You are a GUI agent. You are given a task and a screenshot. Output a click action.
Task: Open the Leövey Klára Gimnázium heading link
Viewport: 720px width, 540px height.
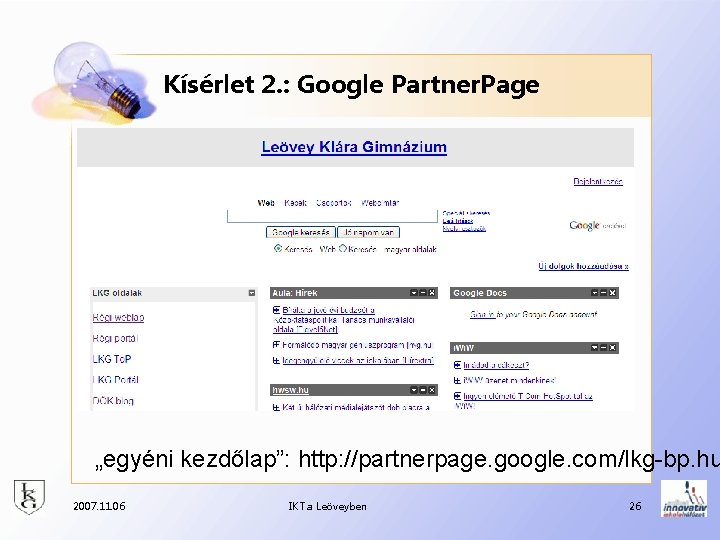(354, 147)
